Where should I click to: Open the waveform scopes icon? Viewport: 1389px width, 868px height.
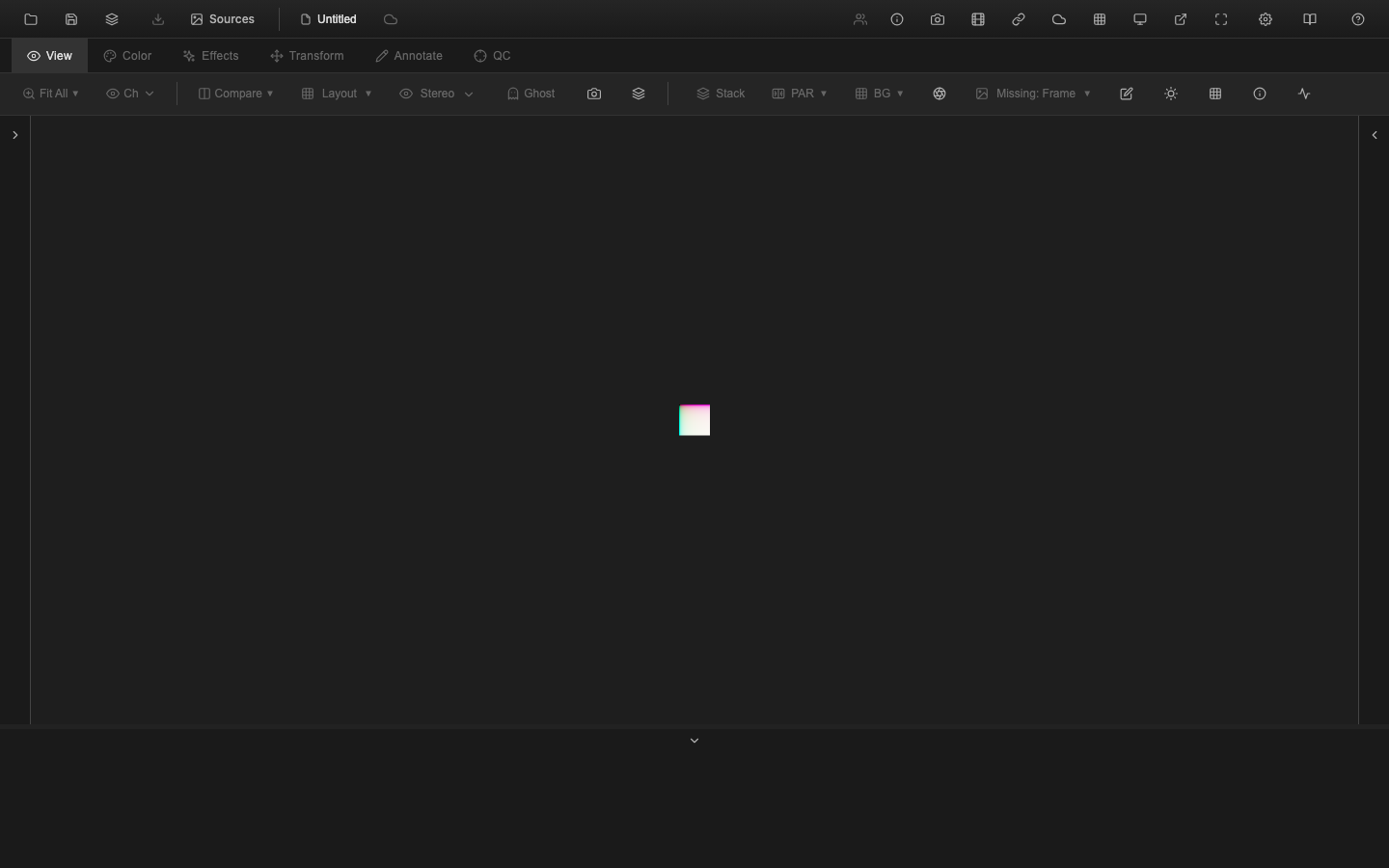pos(1304,94)
